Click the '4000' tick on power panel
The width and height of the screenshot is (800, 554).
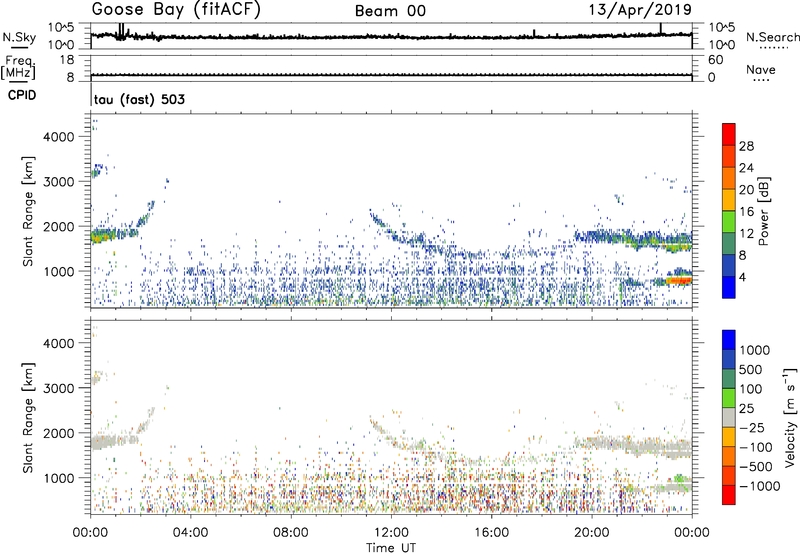(59, 137)
